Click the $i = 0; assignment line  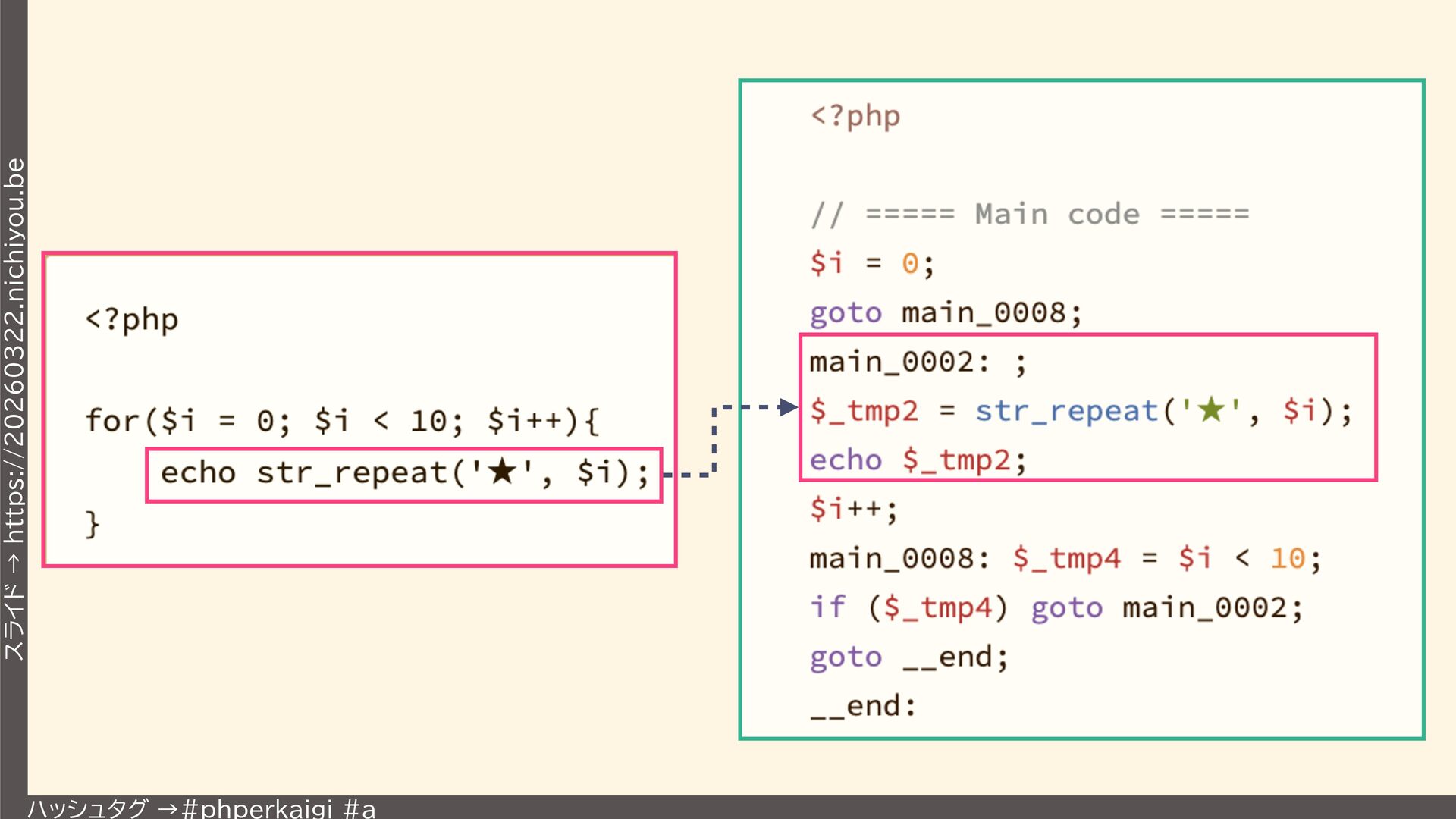click(871, 263)
